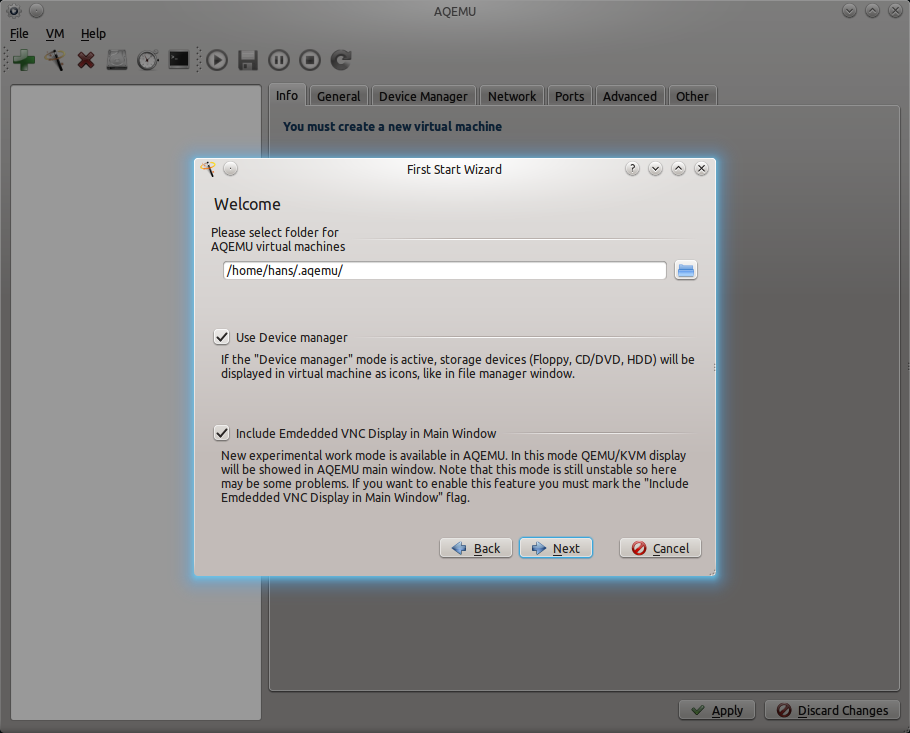Open the VM creation wizard wand icon
910x733 pixels.
point(55,60)
